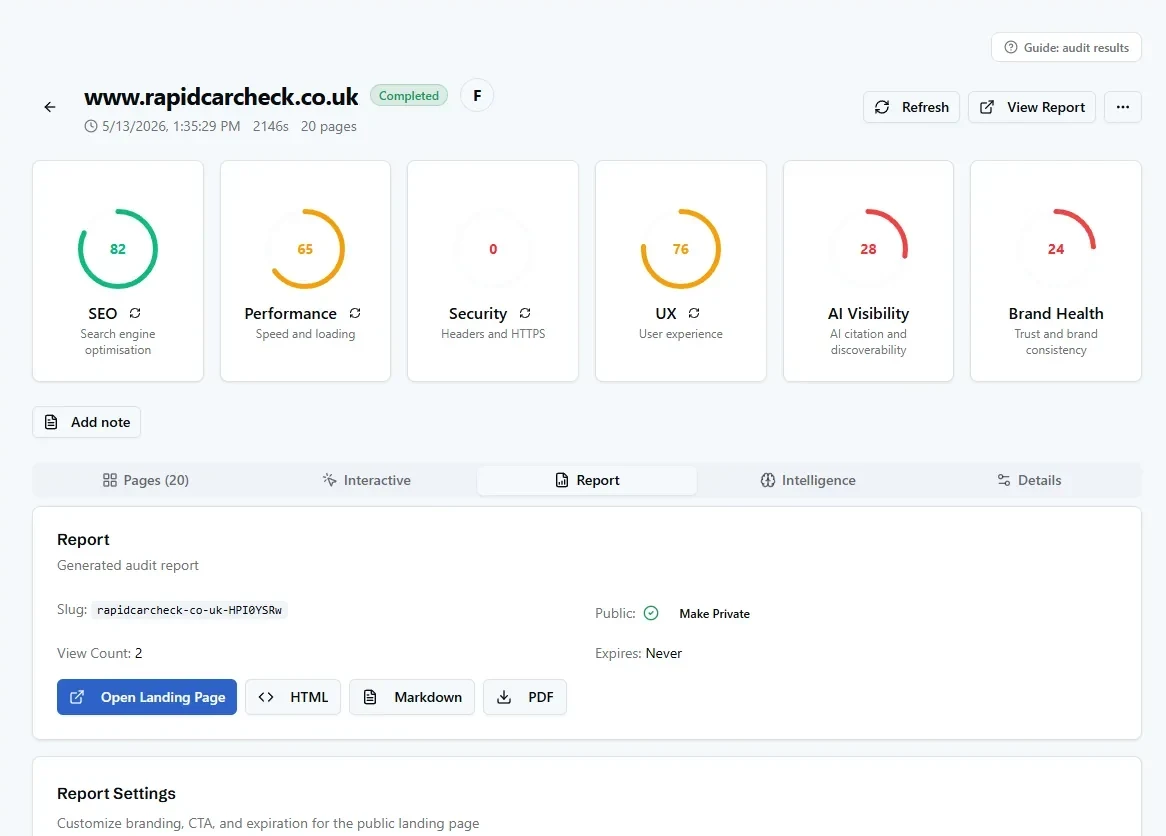Export report as Markdown

(x=412, y=697)
